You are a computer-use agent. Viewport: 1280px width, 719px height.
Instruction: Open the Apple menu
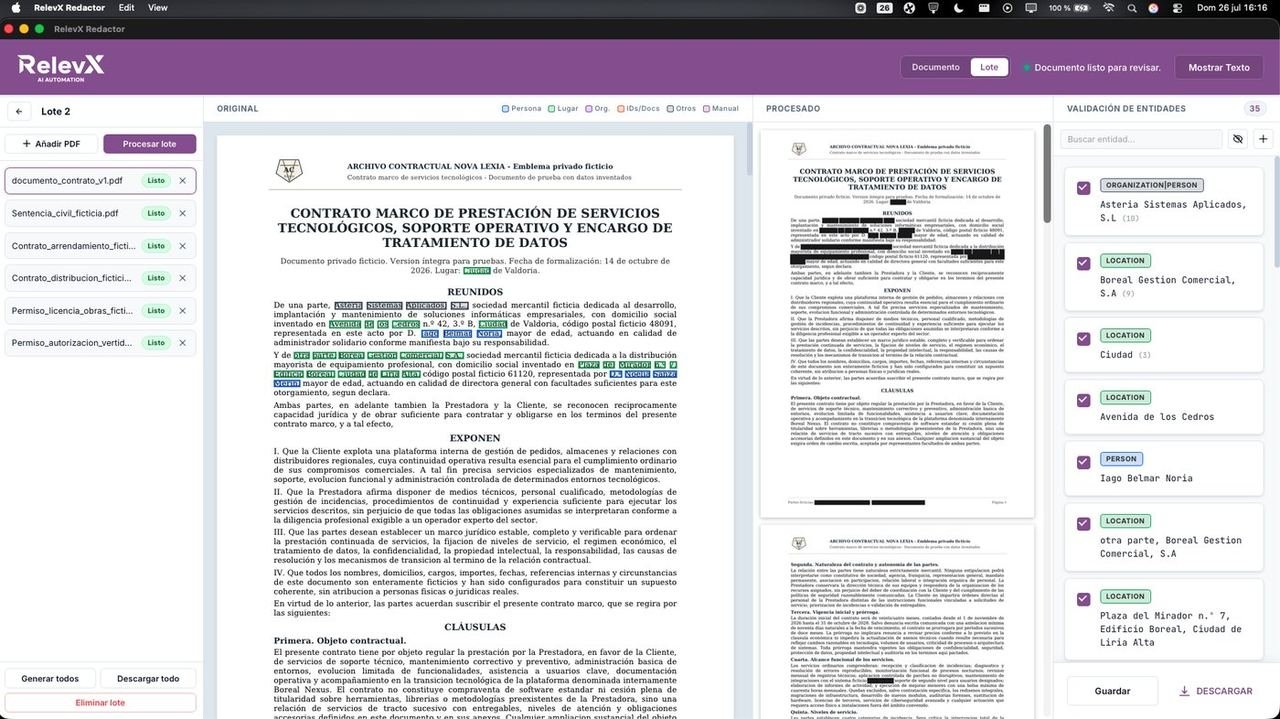pos(14,8)
